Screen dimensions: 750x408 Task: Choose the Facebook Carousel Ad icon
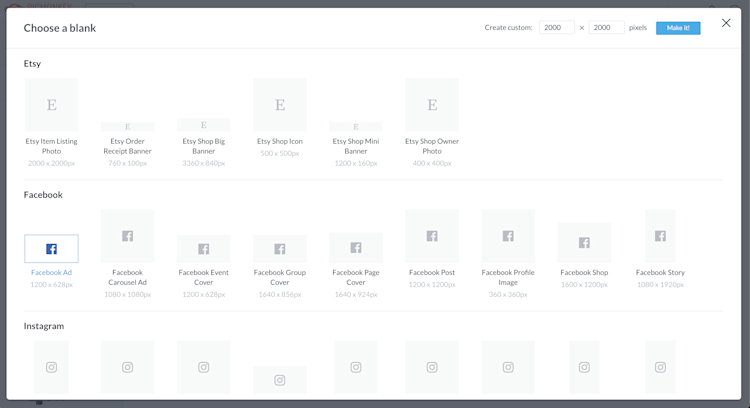[127, 237]
